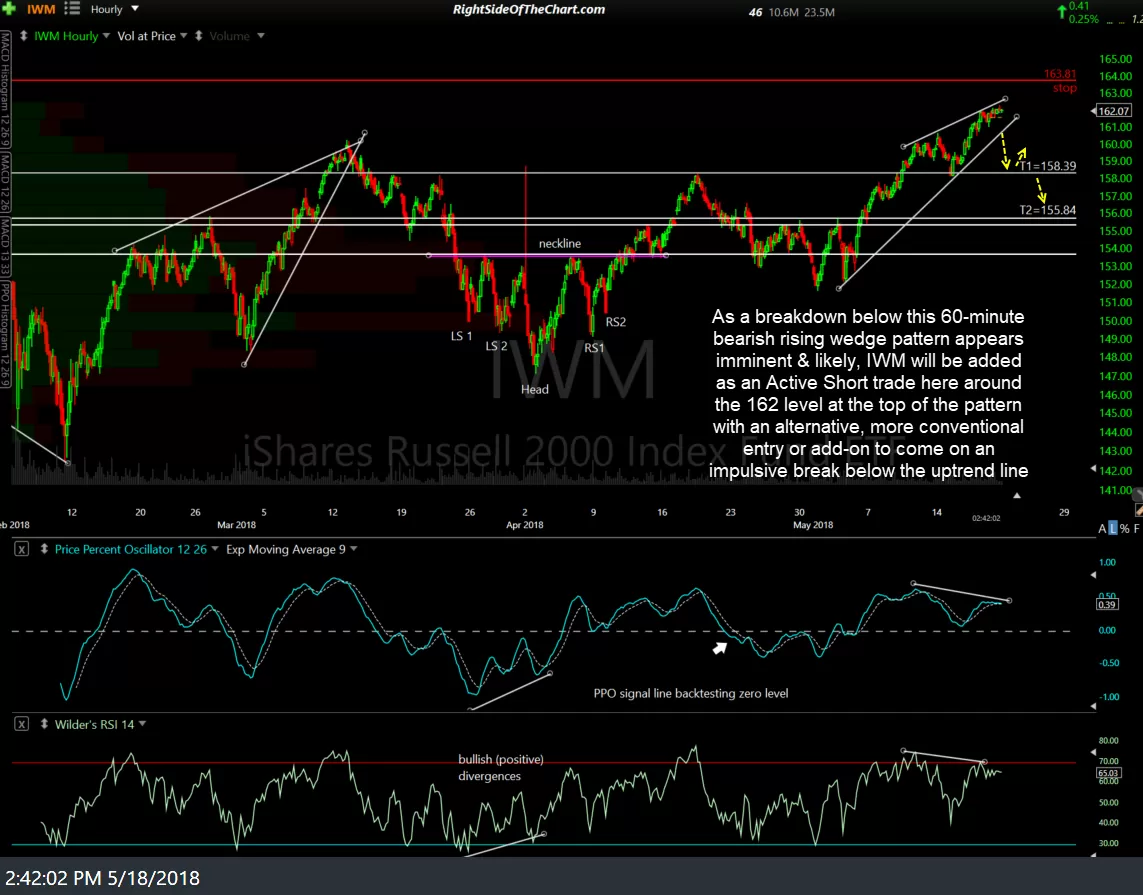Click the IWM Hourly plot label

pyautogui.click(x=66, y=36)
